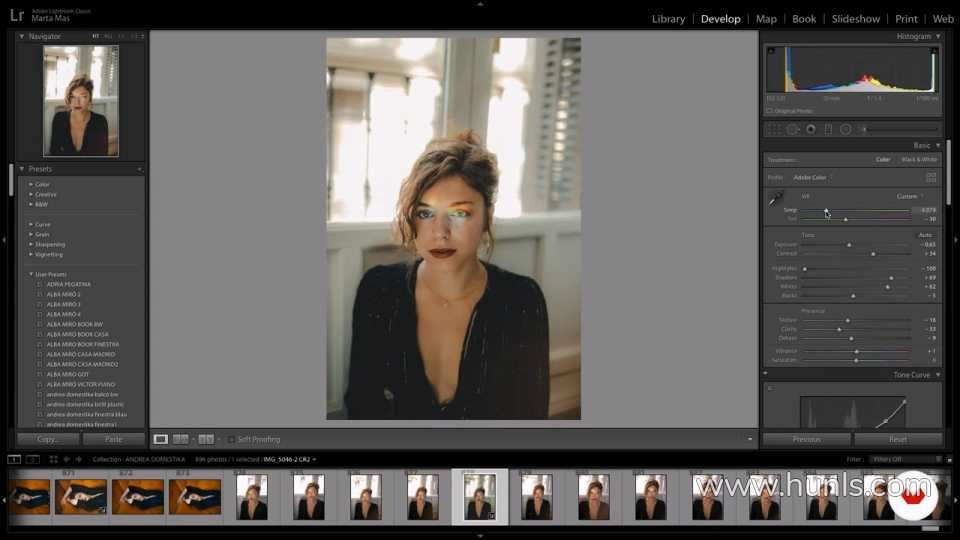960x540 pixels.
Task: Collapse the Presets panel
Action: click(21, 169)
